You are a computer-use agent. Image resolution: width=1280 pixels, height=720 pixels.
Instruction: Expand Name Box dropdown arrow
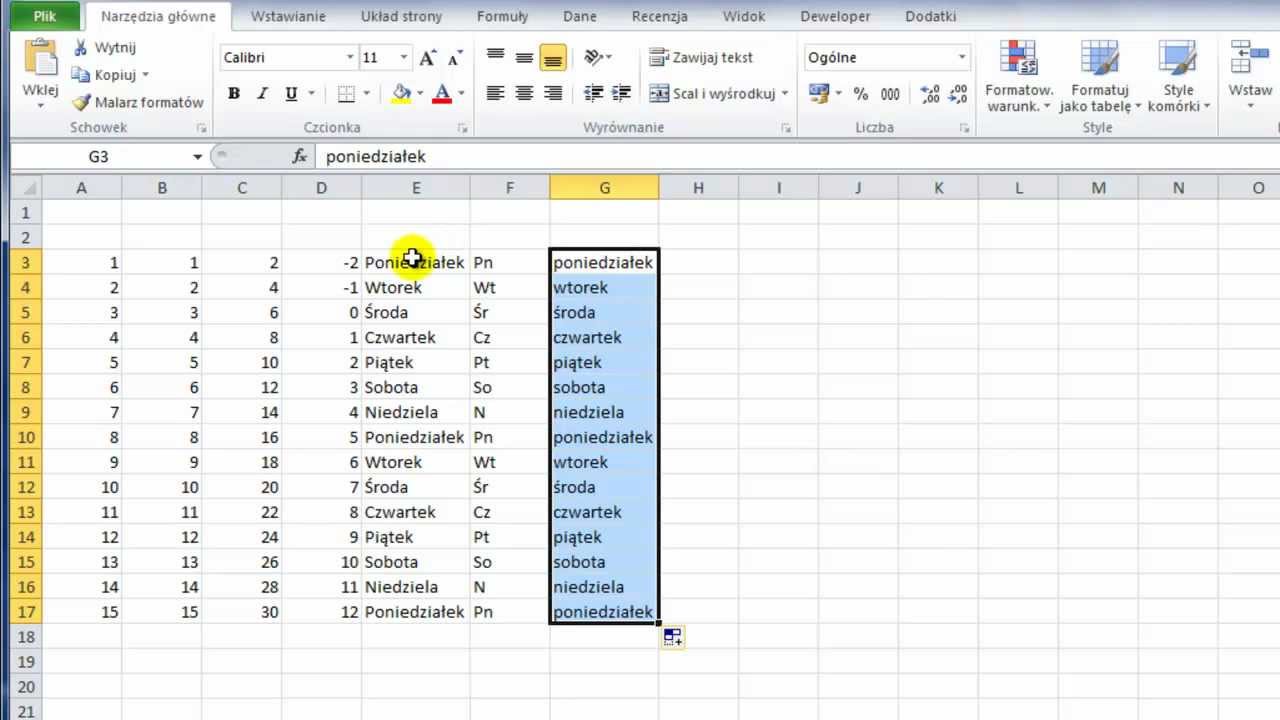(197, 157)
